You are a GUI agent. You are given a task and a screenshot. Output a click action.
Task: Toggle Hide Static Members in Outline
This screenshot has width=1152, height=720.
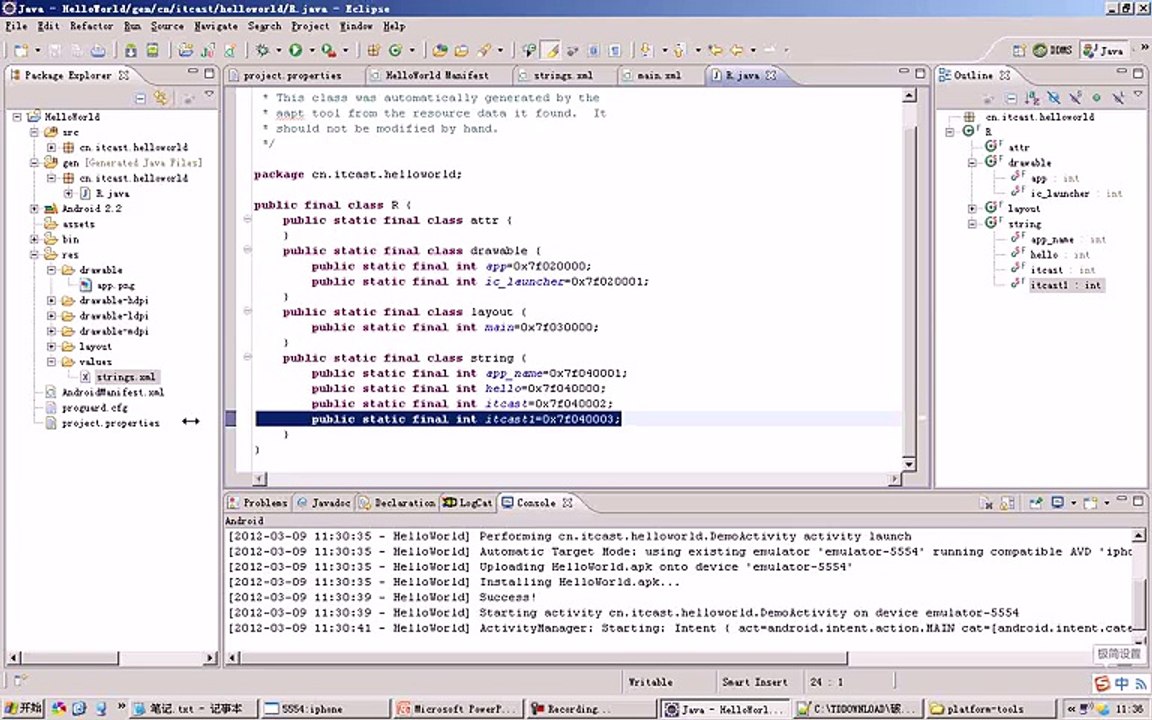(1075, 97)
